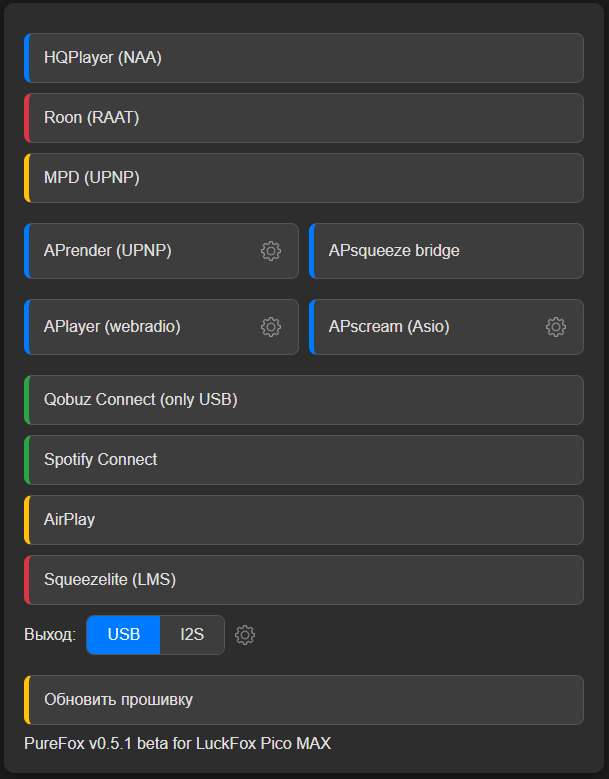This screenshot has height=779, width=609.
Task: Activate MPD (UPNP) player
Action: 304,178
